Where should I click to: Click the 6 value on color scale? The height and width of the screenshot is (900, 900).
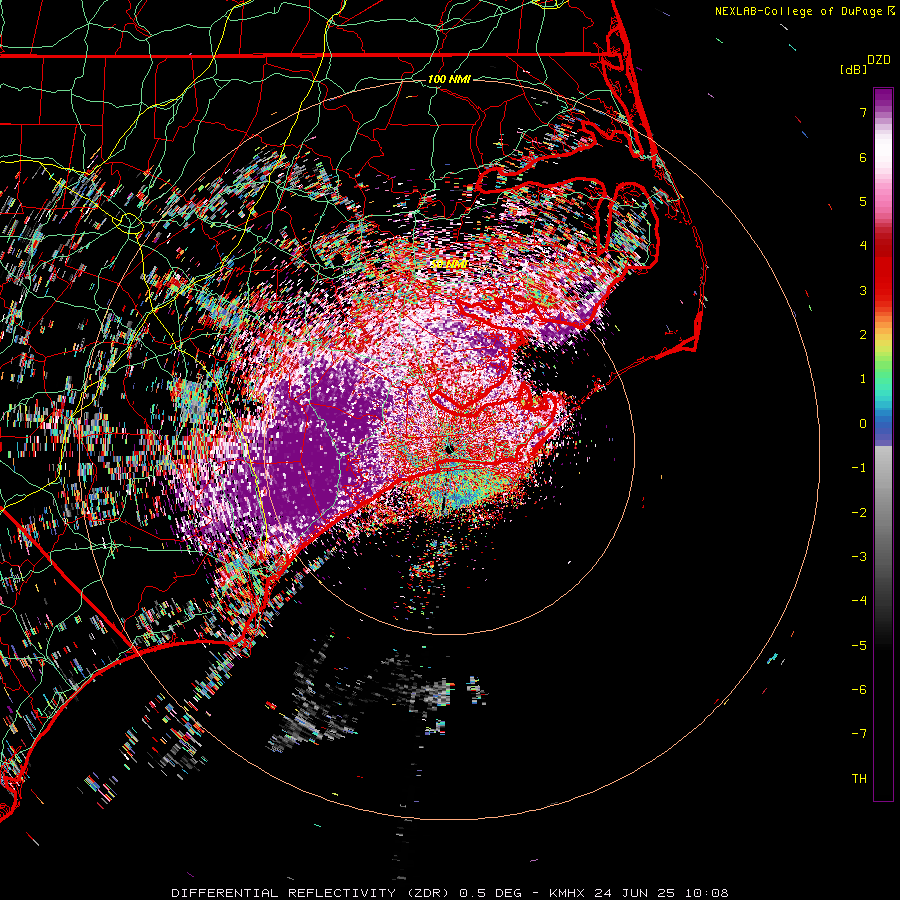click(863, 157)
